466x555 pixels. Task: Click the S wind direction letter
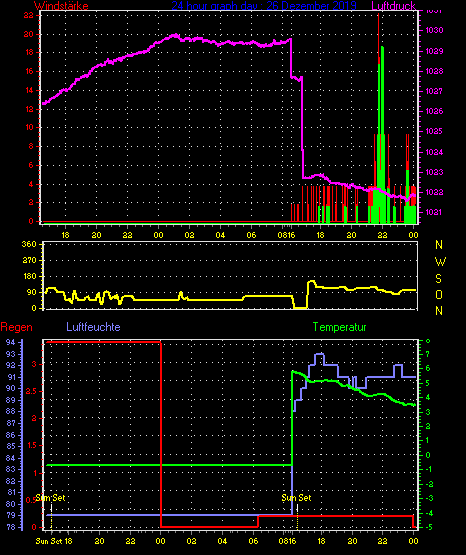439,279
